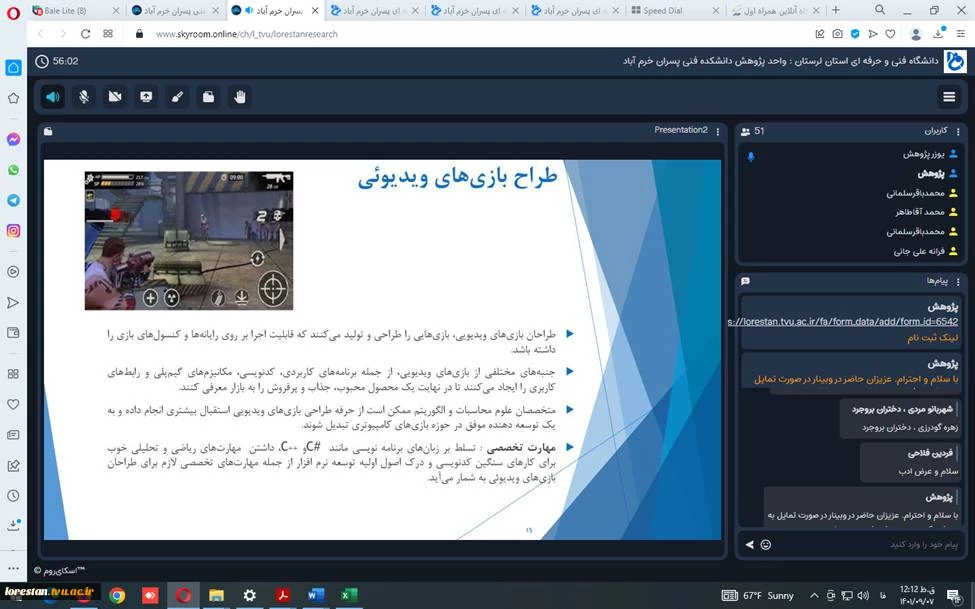The height and width of the screenshot is (609, 975).
Task: Click the presentation folder icon in panel header
Action: tap(48, 131)
